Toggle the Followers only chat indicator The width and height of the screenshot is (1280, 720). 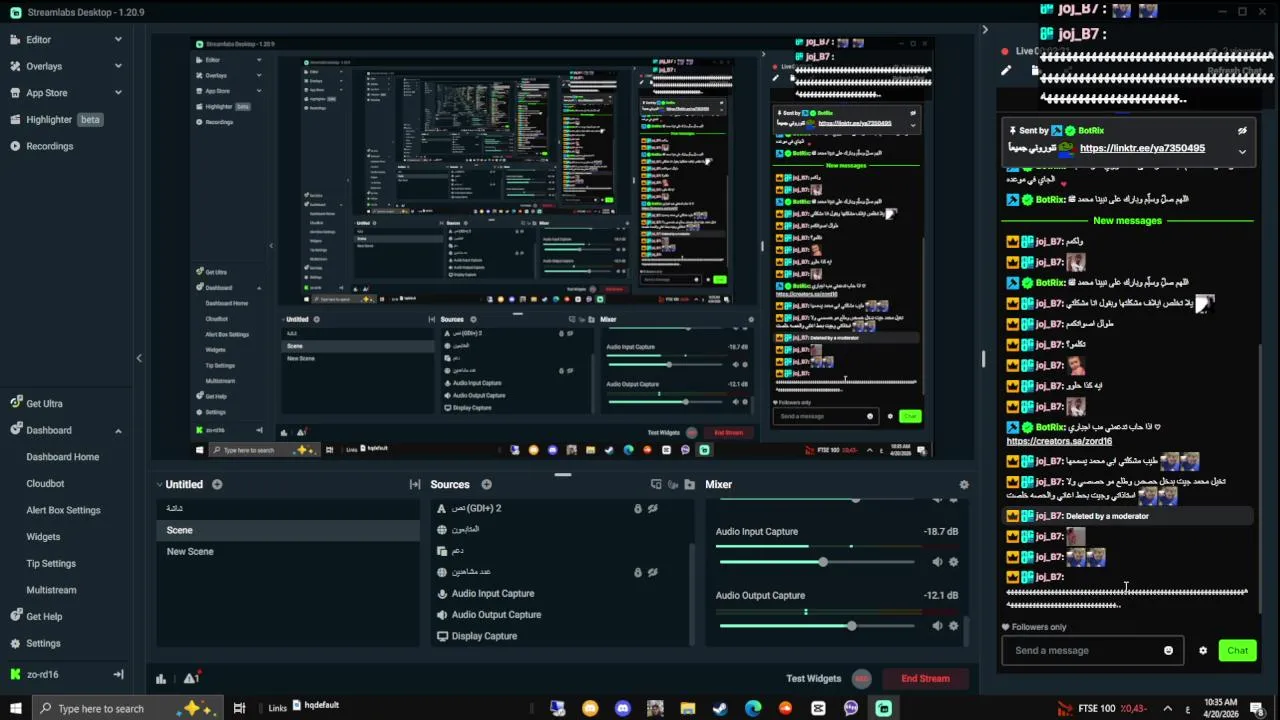tap(1035, 627)
